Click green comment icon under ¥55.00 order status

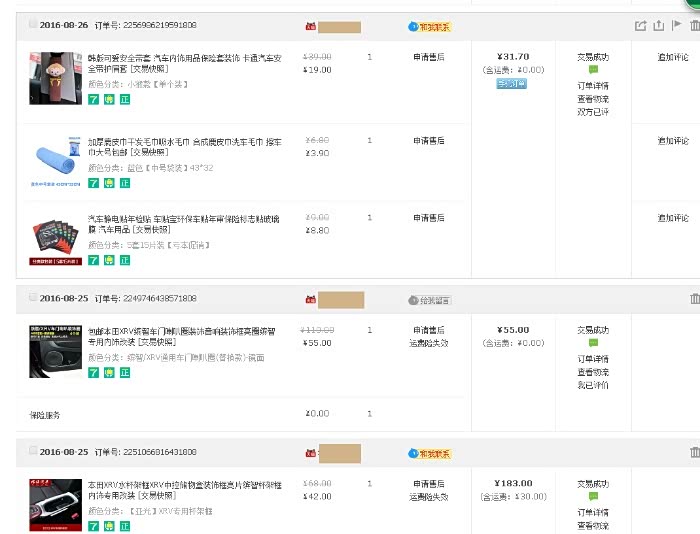592,343
